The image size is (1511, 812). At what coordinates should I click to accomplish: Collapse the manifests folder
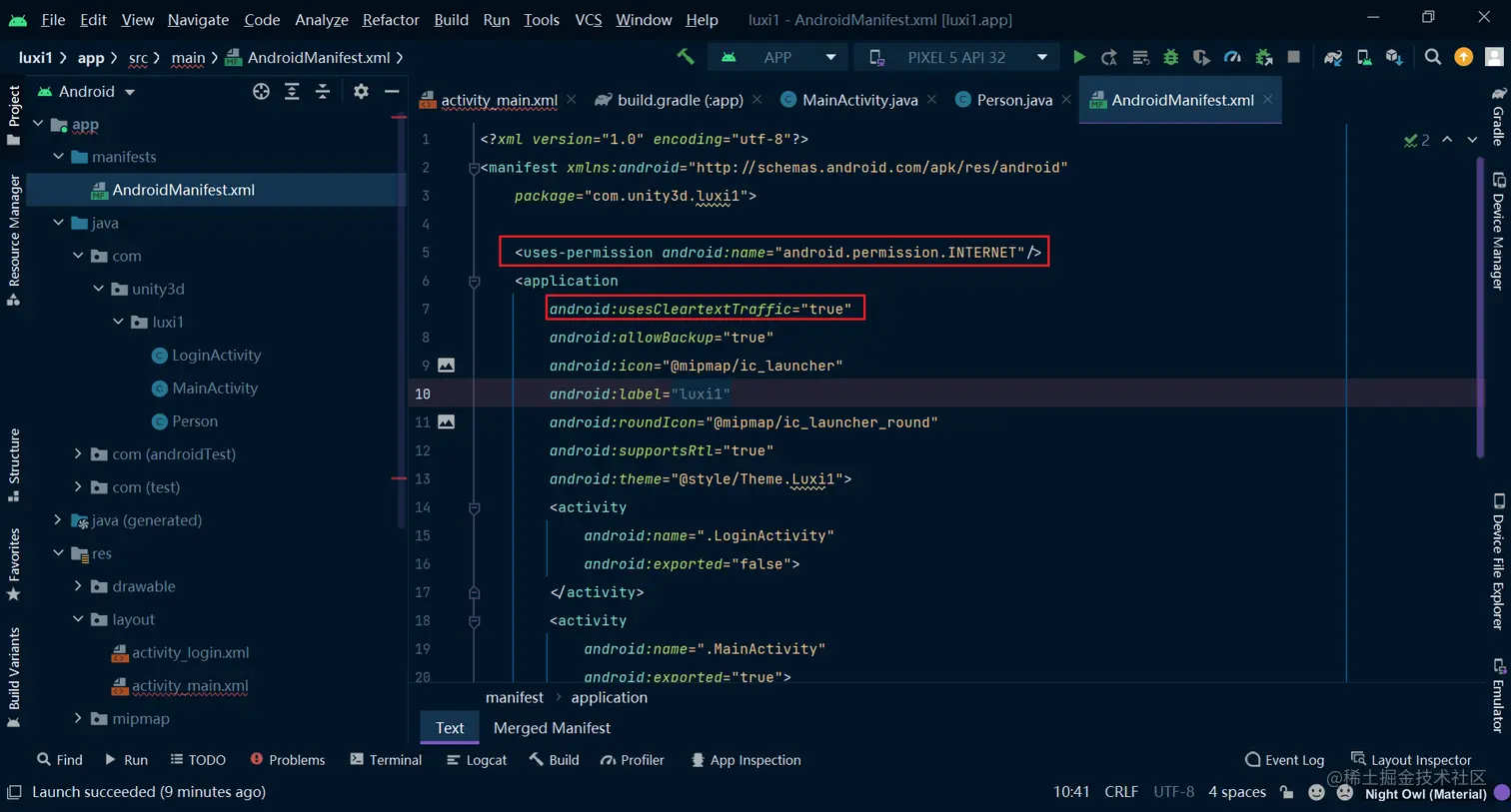tap(58, 157)
